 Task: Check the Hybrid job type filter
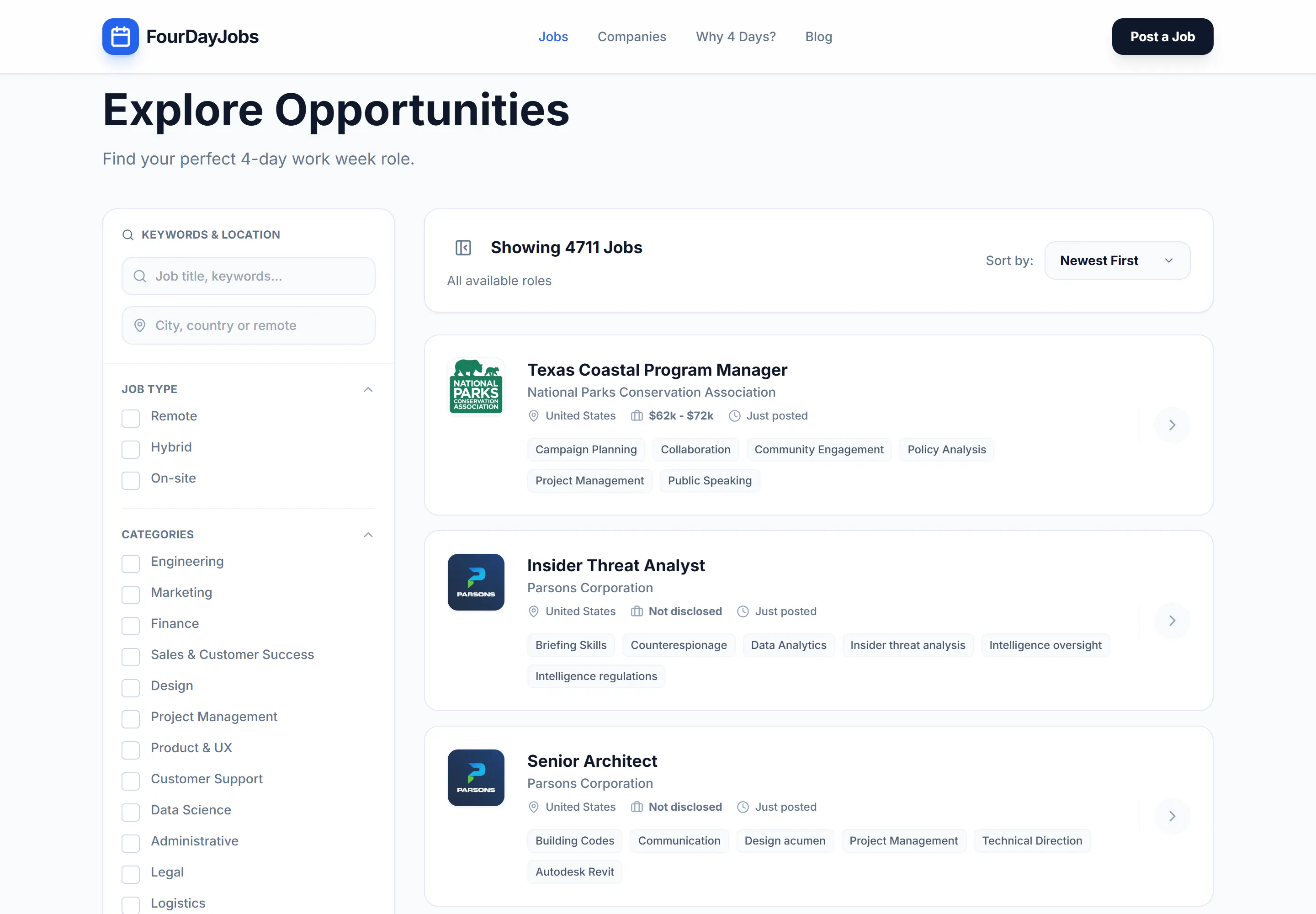click(131, 449)
